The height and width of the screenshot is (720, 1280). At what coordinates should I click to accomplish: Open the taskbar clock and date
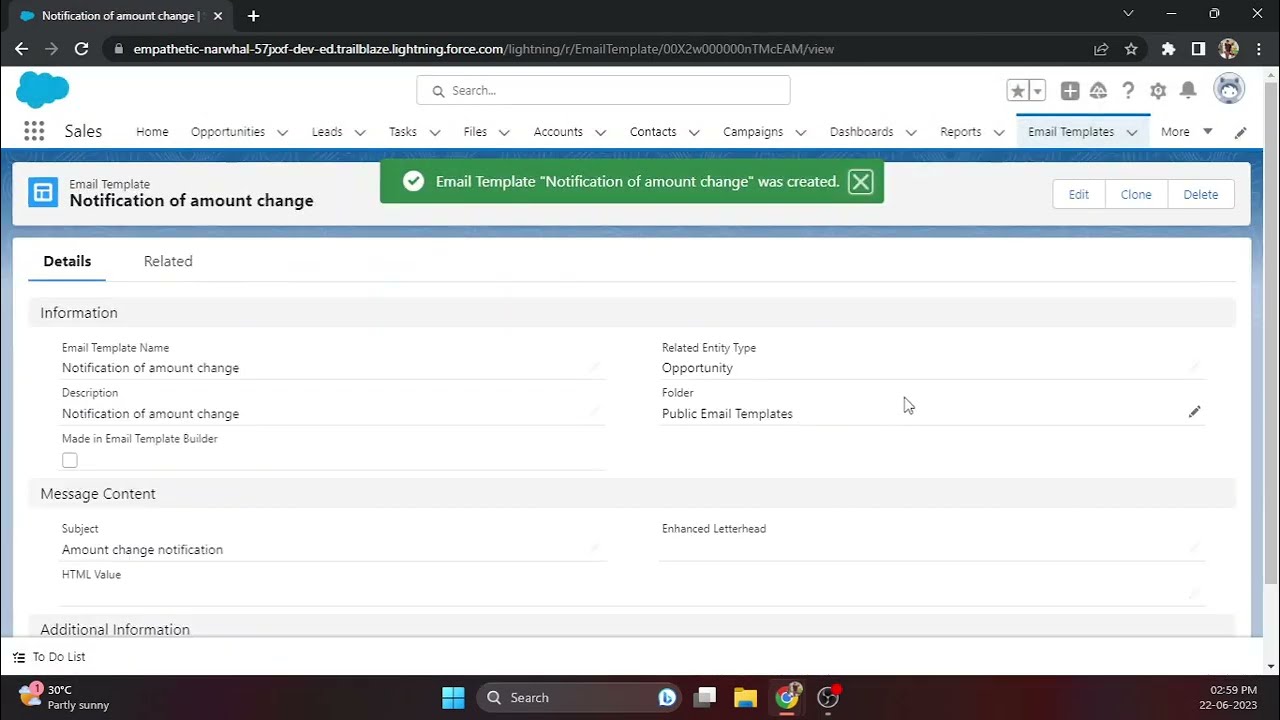1227,697
